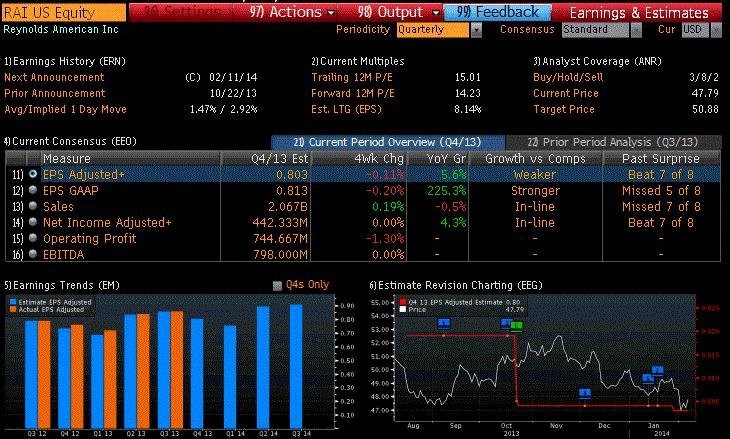Click the Net Income estimate 442.333M

(280, 223)
